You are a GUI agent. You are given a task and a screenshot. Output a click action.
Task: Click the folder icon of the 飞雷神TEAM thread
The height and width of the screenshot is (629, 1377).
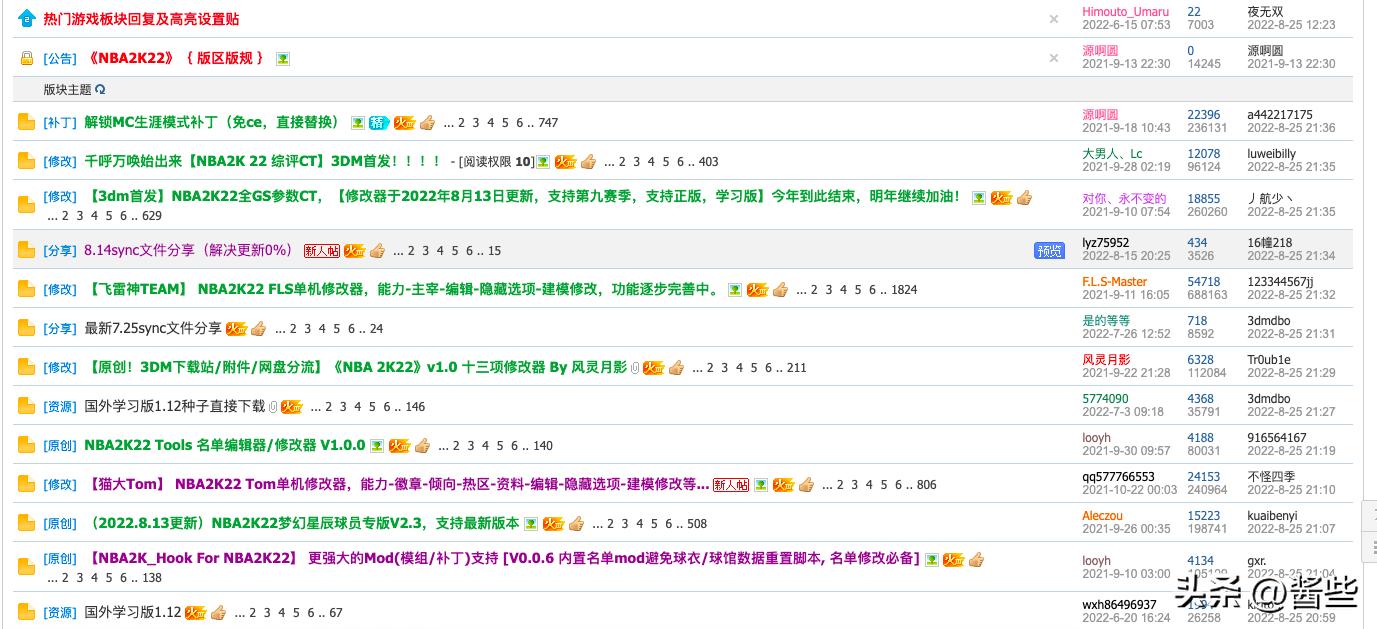click(x=27, y=290)
